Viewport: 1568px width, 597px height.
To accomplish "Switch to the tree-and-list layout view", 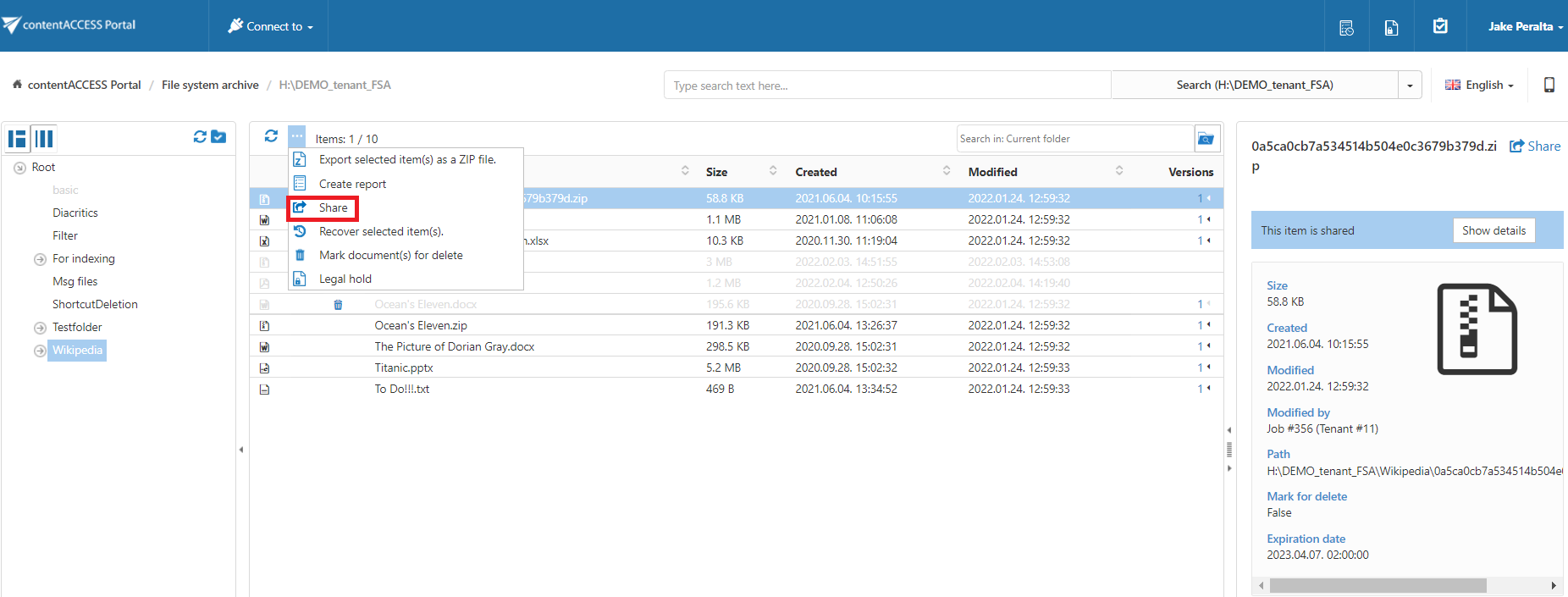I will (x=17, y=138).
